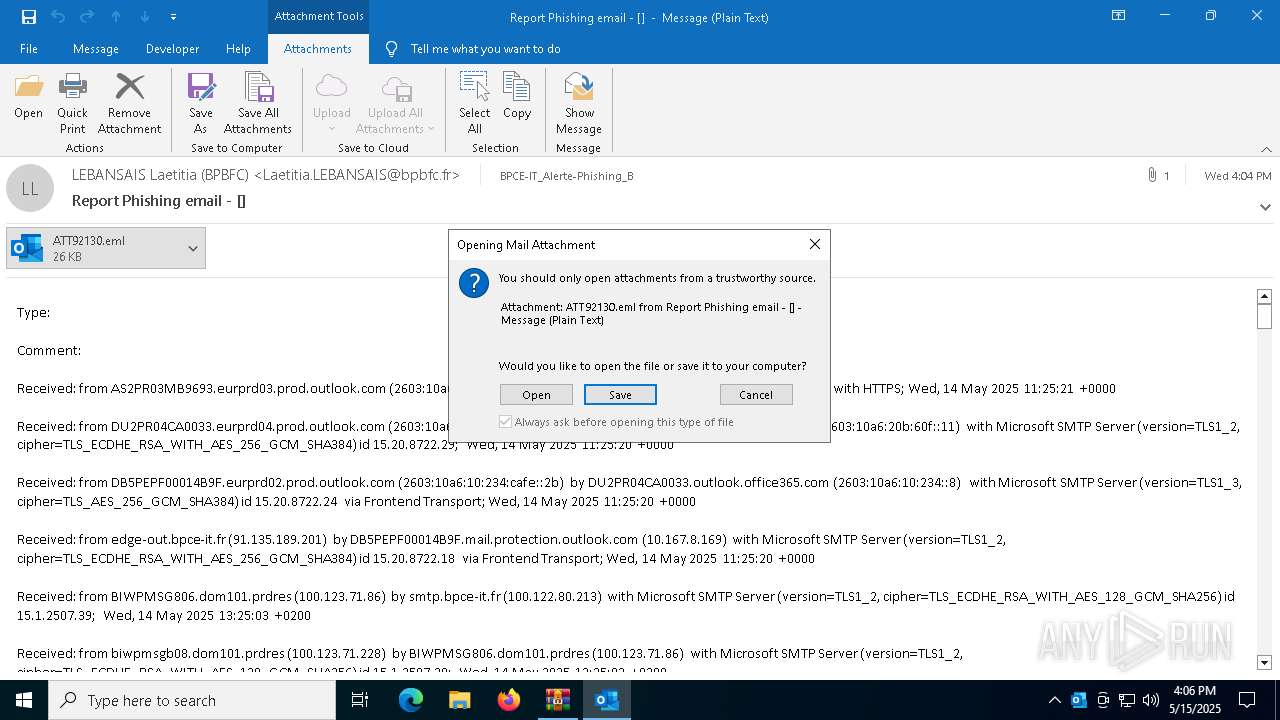Click the Undo arrow in quick access toolbar
1280x720 pixels.
pyautogui.click(x=57, y=17)
